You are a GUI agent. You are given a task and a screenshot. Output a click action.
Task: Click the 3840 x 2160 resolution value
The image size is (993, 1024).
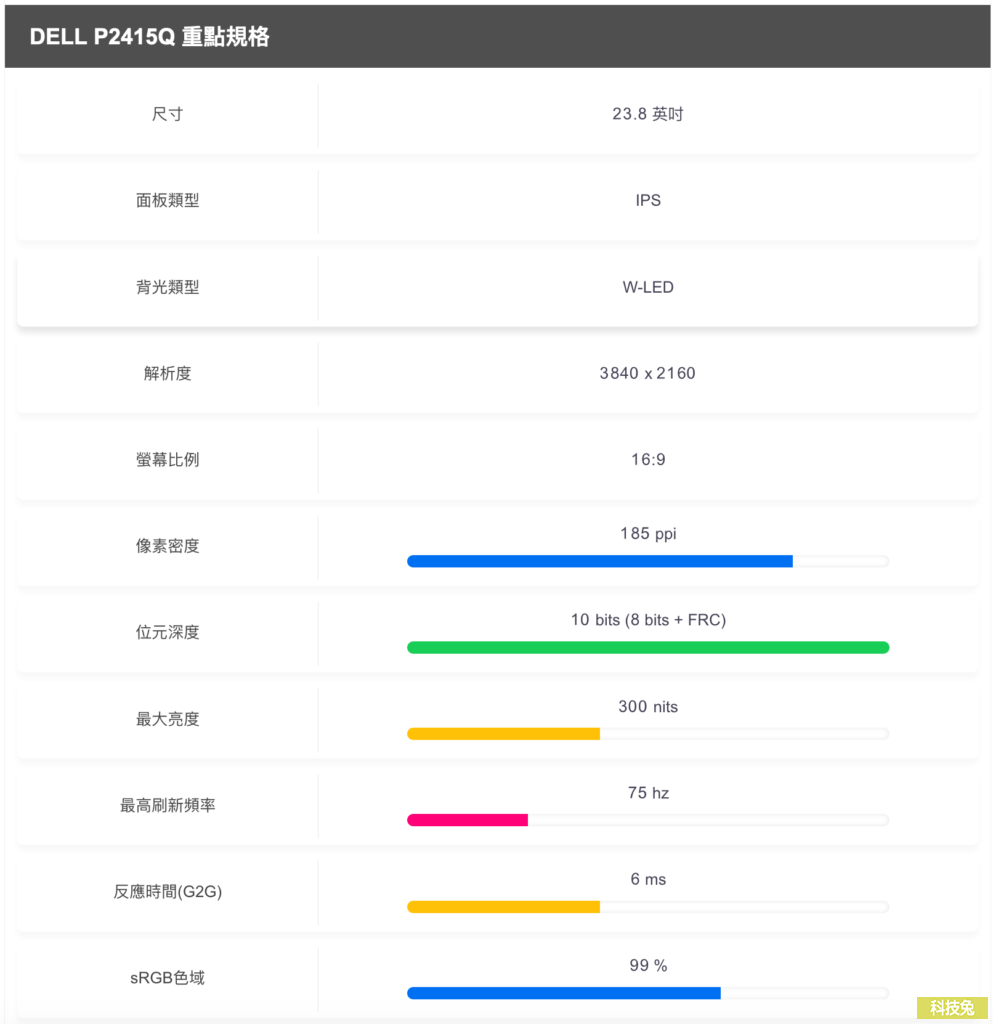648,374
